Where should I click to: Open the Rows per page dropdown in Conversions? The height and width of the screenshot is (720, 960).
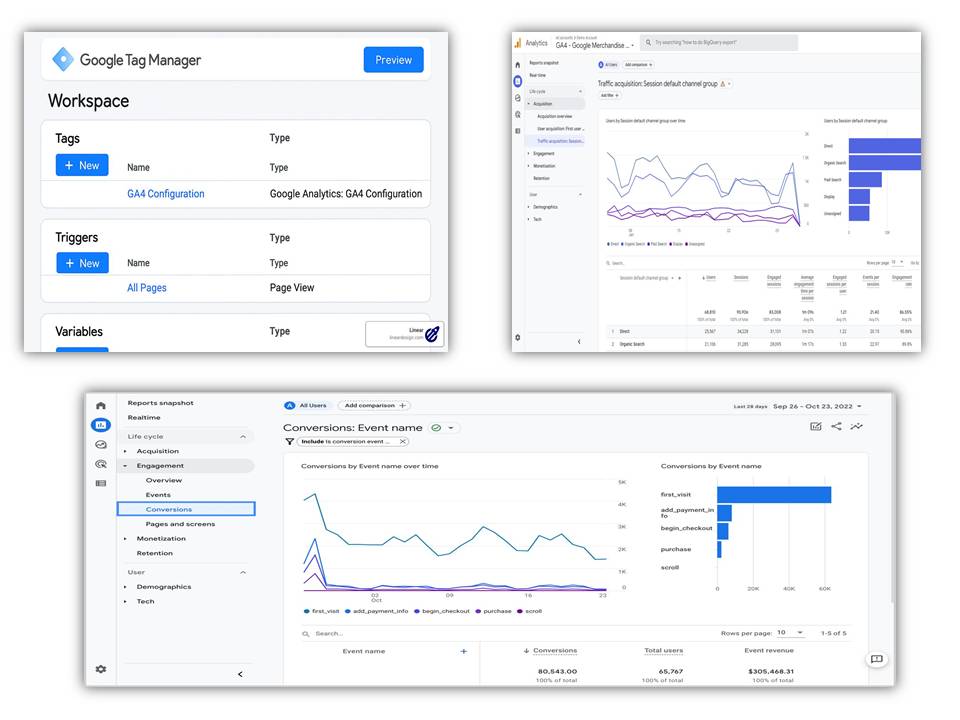(790, 632)
